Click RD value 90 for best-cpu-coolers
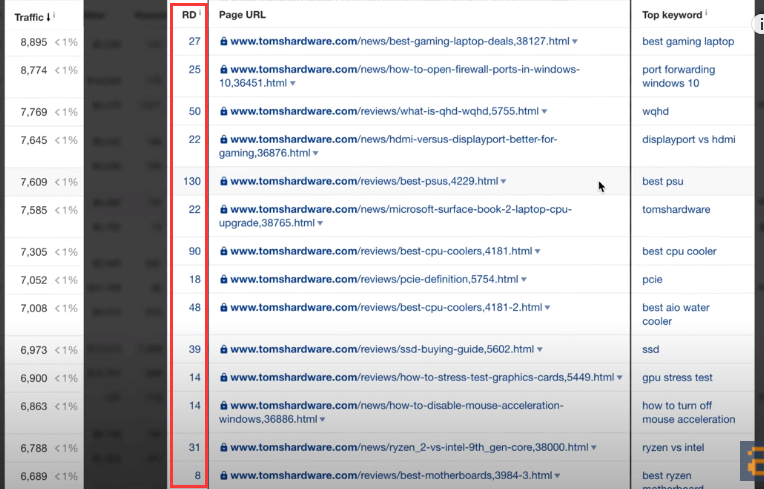 [194, 251]
